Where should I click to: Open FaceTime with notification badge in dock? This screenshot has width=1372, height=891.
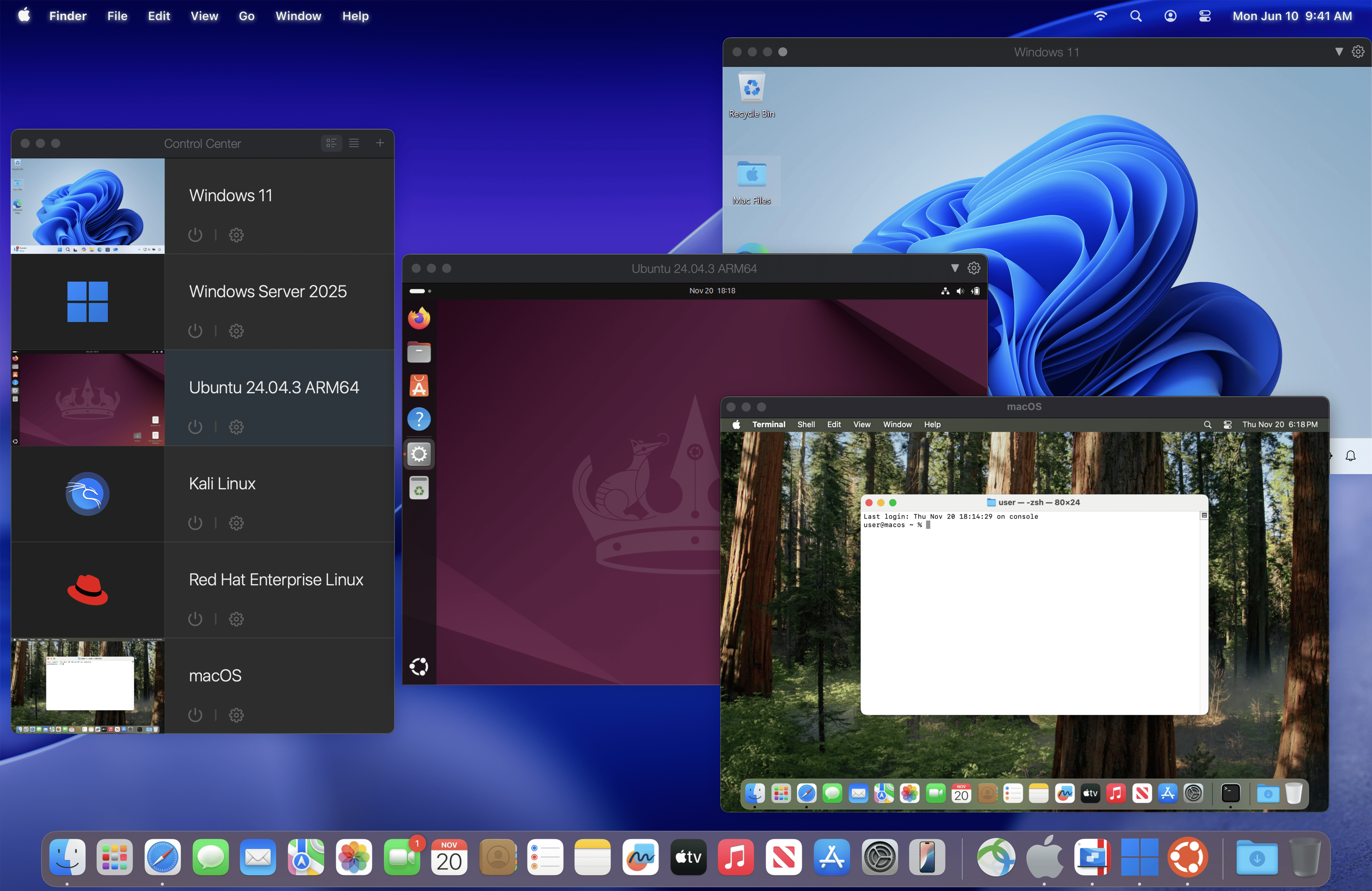point(402,857)
